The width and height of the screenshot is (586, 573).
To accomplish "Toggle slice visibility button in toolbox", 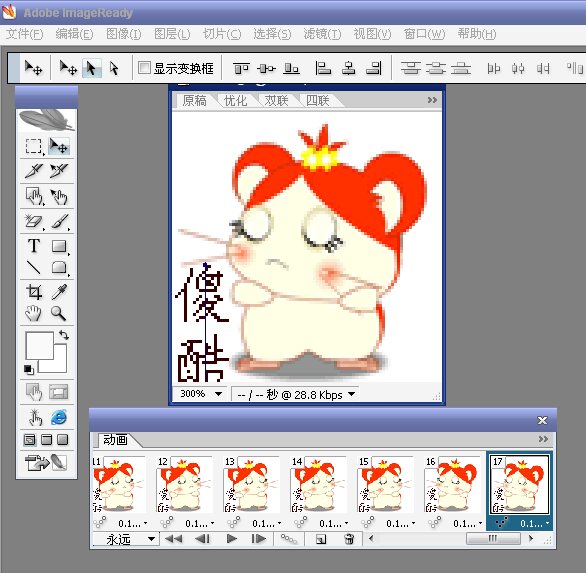I will [59, 392].
